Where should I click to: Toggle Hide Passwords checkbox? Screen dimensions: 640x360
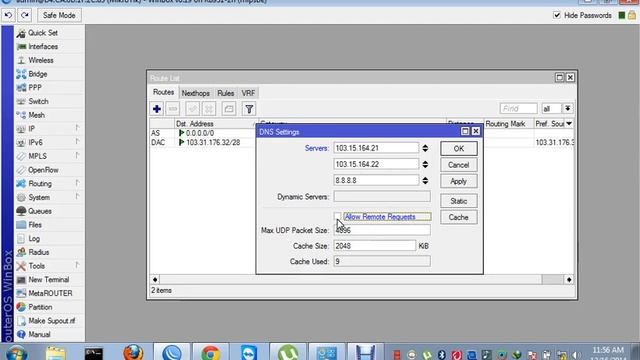pyautogui.click(x=557, y=15)
